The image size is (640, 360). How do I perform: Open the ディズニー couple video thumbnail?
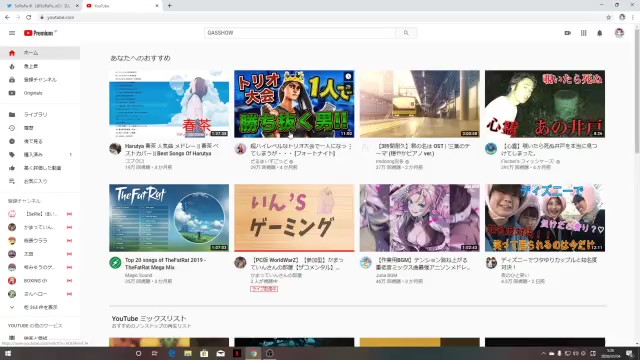pyautogui.click(x=545, y=218)
